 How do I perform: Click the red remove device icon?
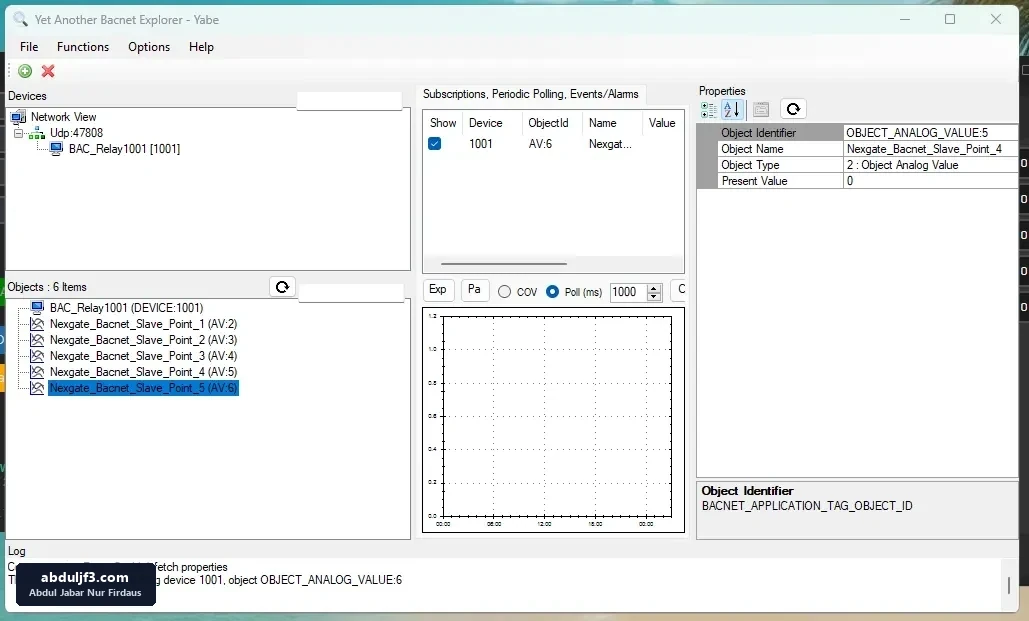click(x=48, y=71)
